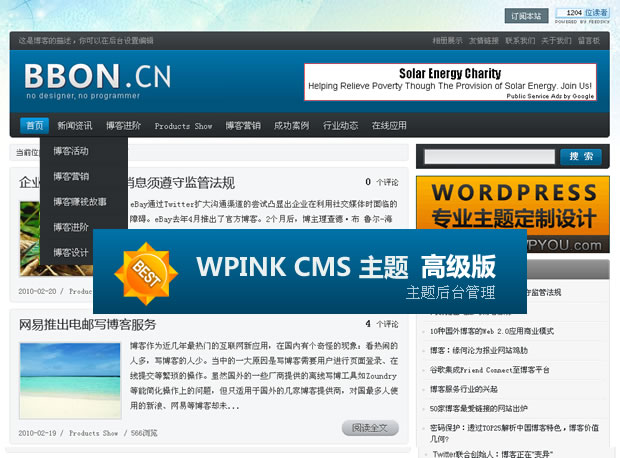Open the Products Show navigation item

click(x=183, y=126)
